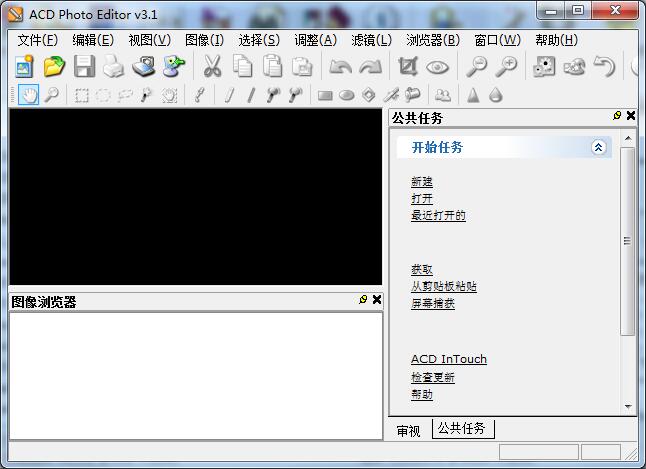Screen dimensions: 646x469
Task: Pin the 公共任务 panel with pushpin icon
Action: 617,116
